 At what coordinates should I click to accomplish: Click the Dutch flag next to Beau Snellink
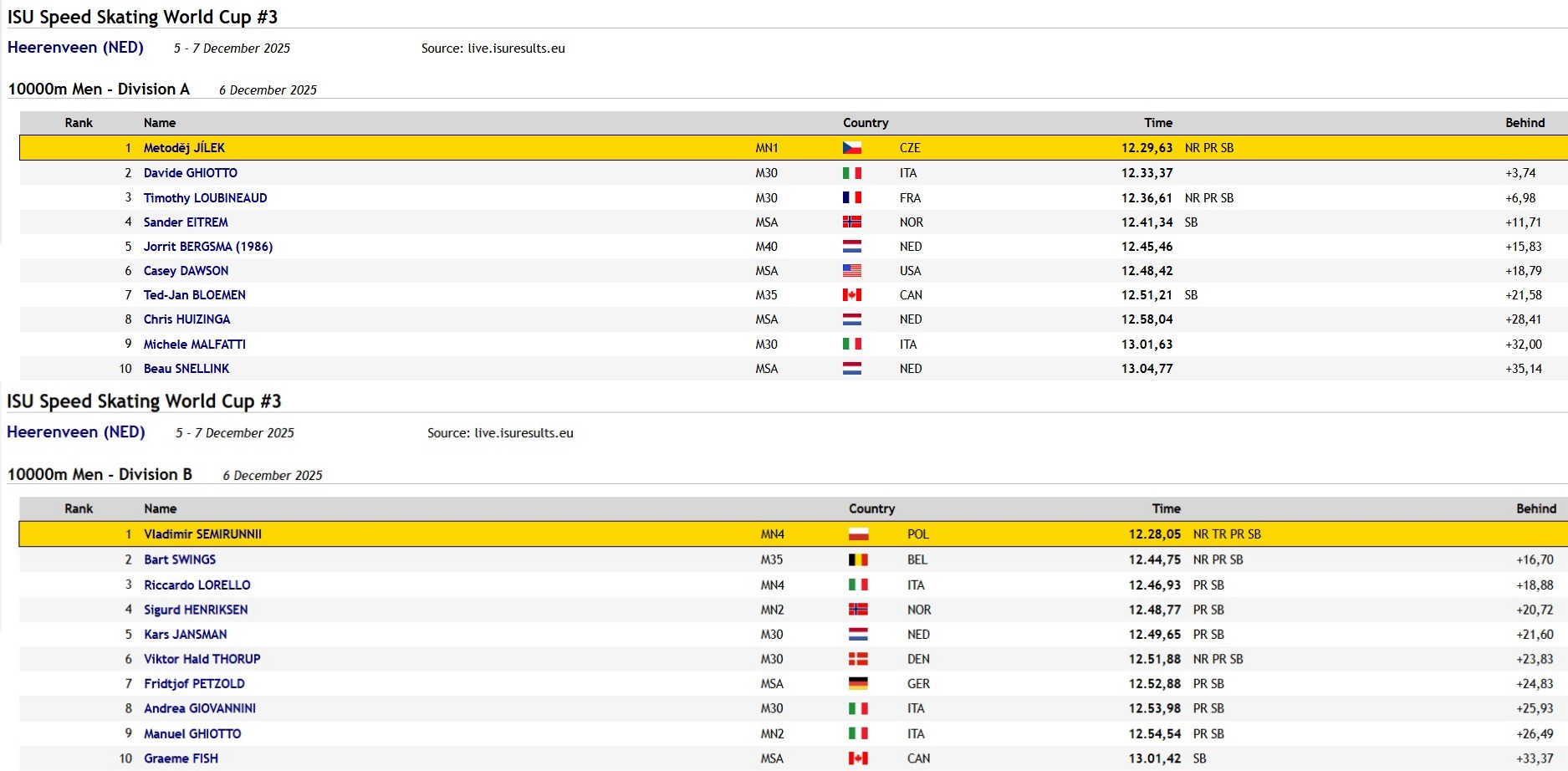851,369
